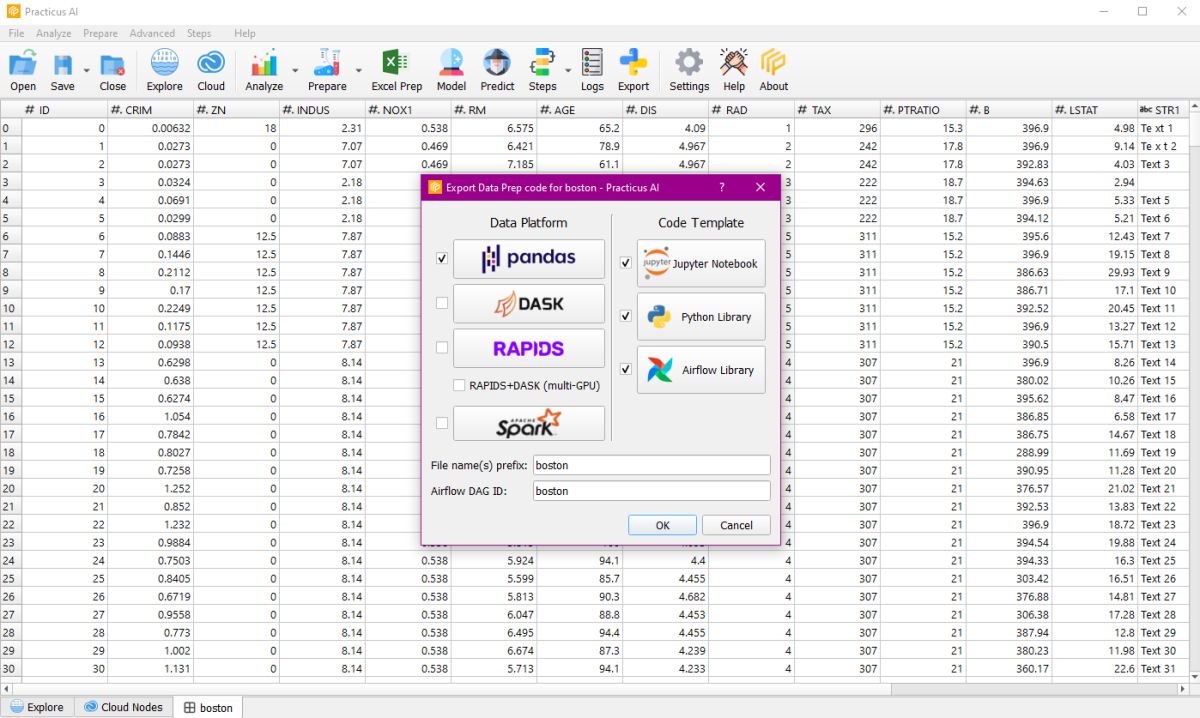Launch Excel Prep from toolbar
Viewport: 1200px width, 718px height.
click(397, 70)
